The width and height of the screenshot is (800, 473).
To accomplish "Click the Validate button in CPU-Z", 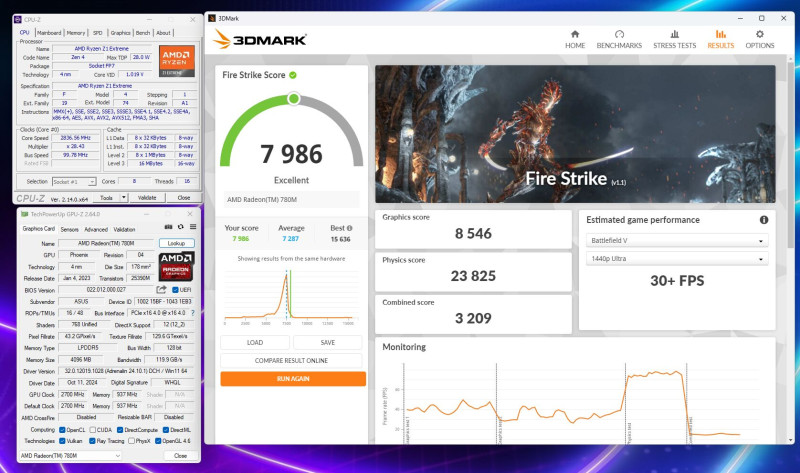I will pos(147,197).
